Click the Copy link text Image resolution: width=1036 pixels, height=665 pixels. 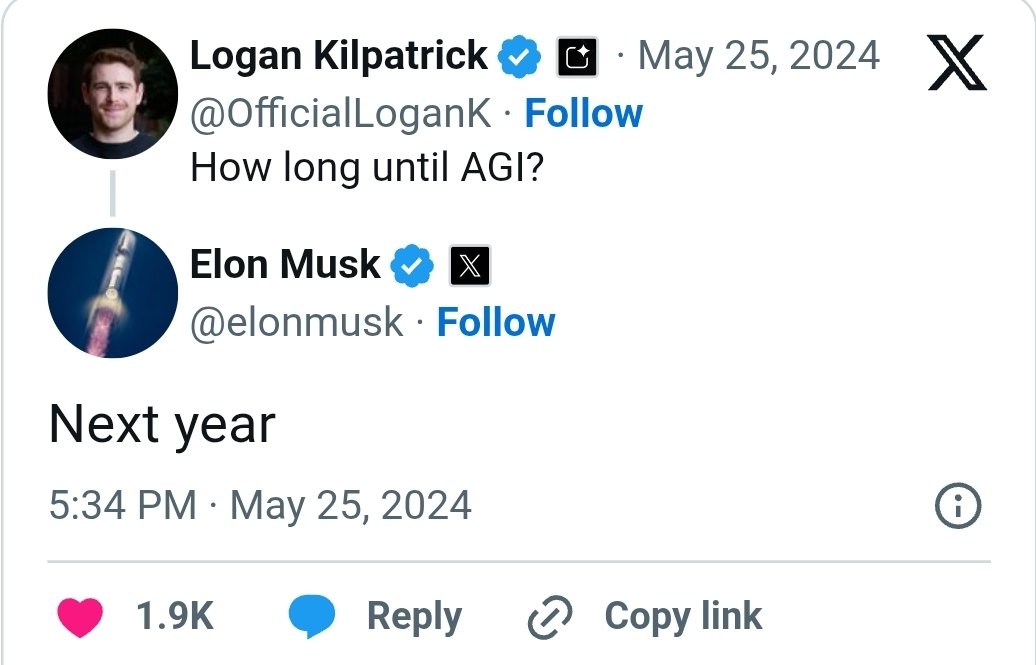tap(683, 616)
